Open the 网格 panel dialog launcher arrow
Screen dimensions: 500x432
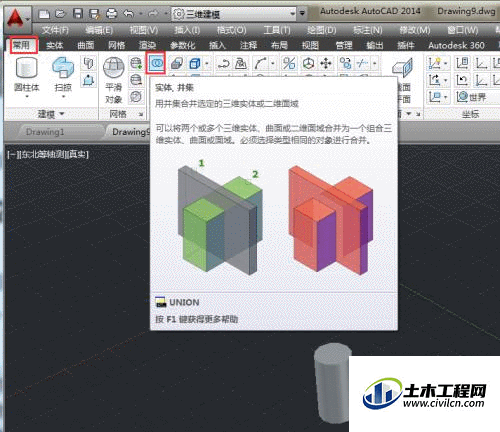[141, 115]
